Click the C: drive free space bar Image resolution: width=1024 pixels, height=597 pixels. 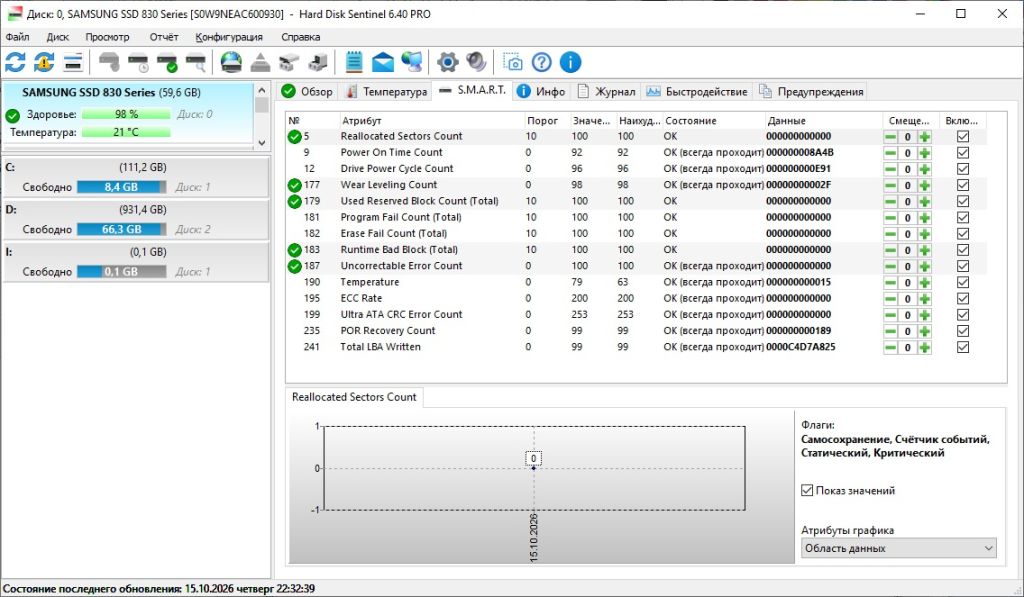121,187
